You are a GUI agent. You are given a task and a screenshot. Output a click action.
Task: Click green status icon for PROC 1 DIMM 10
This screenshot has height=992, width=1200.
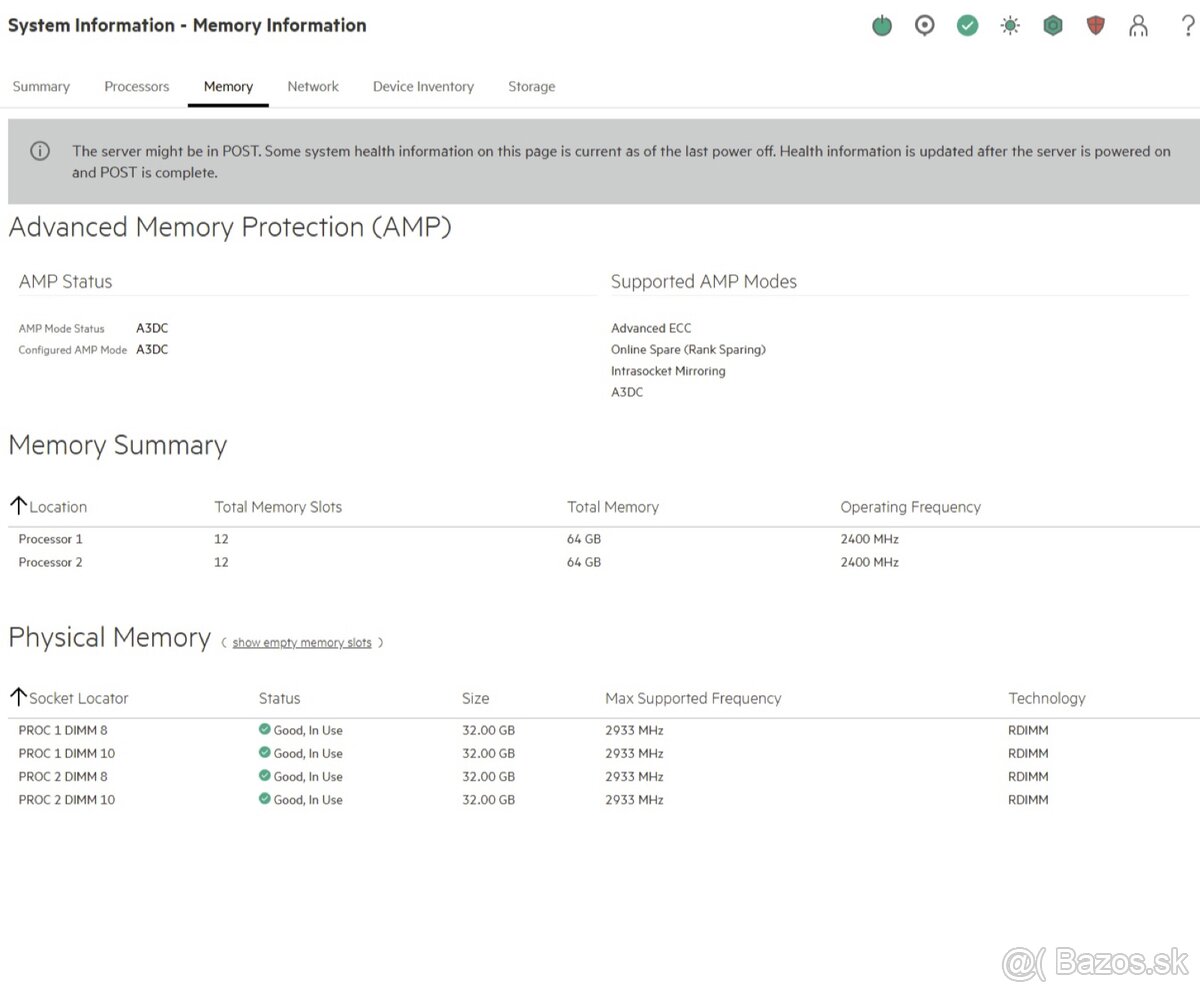click(265, 752)
